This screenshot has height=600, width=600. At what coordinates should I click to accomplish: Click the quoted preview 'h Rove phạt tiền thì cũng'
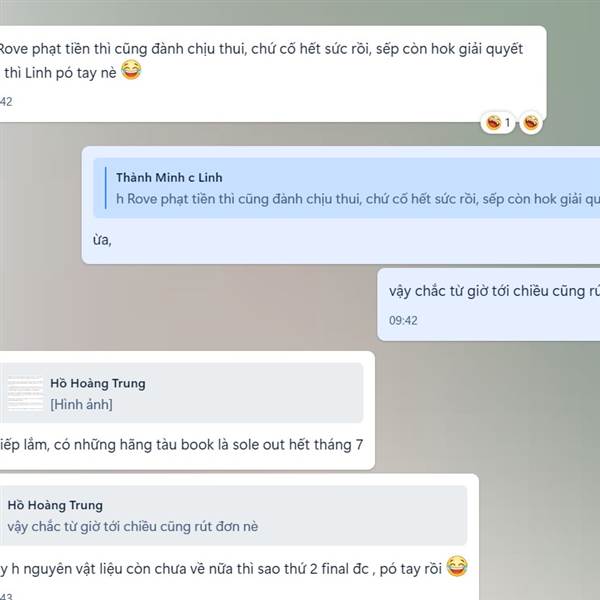[358, 199]
